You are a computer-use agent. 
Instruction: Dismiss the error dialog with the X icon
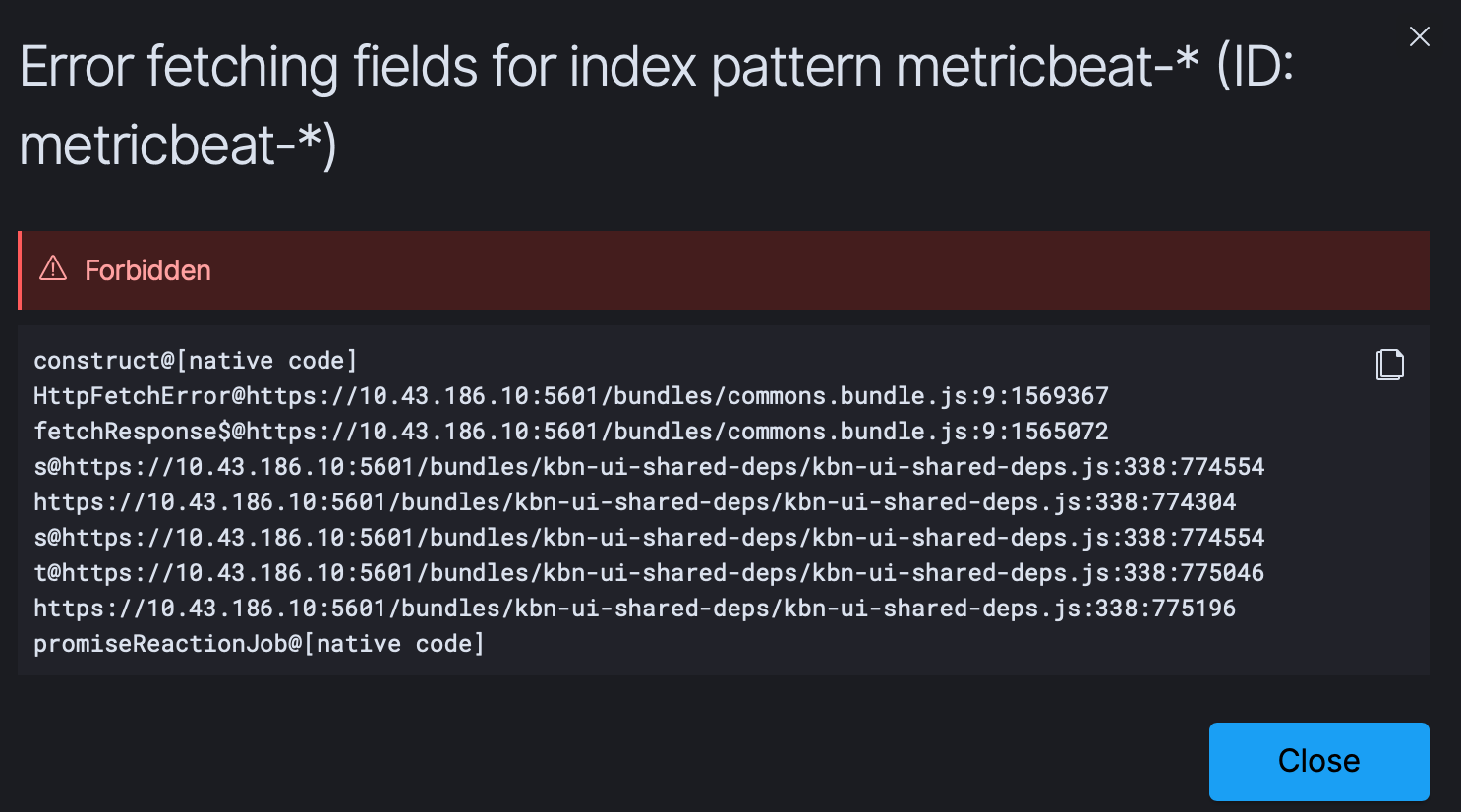[x=1419, y=36]
